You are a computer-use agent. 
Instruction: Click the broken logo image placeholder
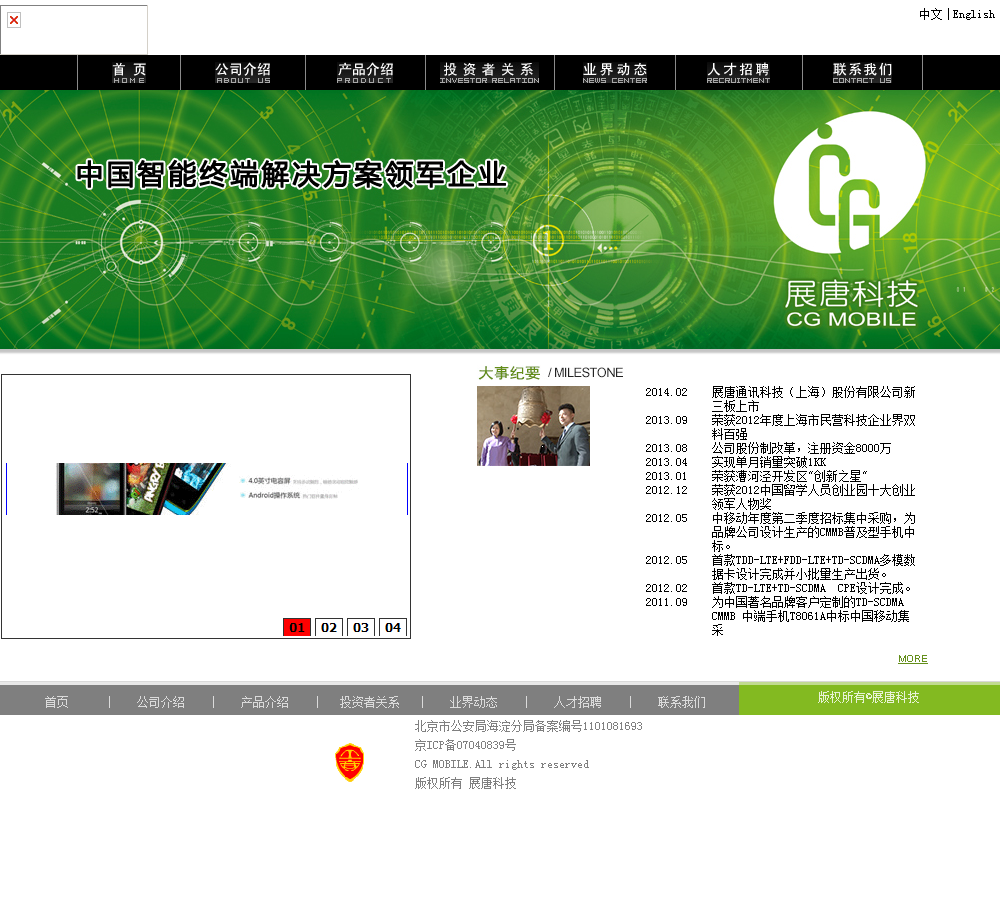click(x=74, y=29)
